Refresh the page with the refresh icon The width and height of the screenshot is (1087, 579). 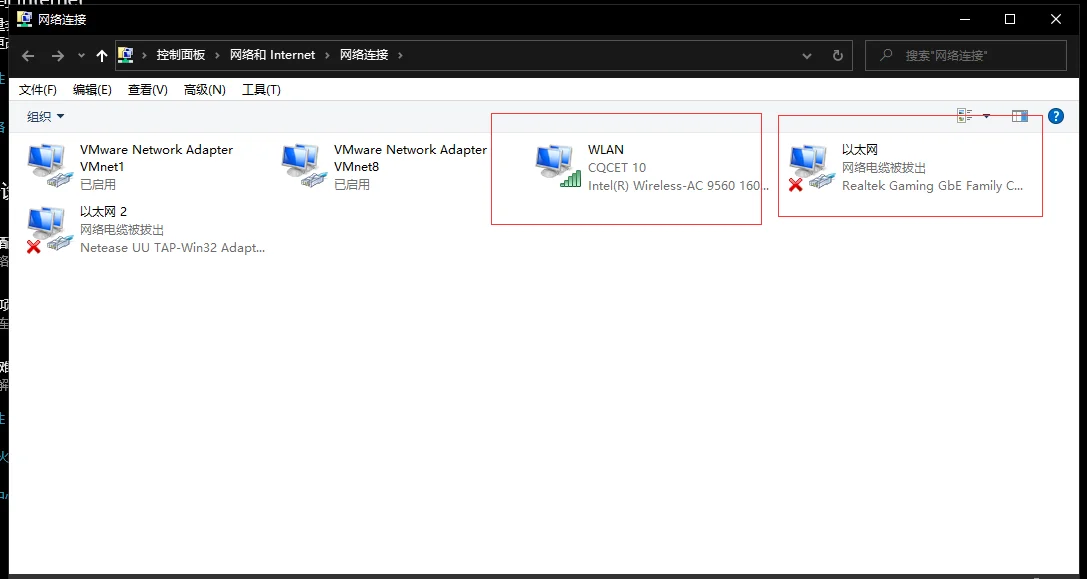click(838, 55)
